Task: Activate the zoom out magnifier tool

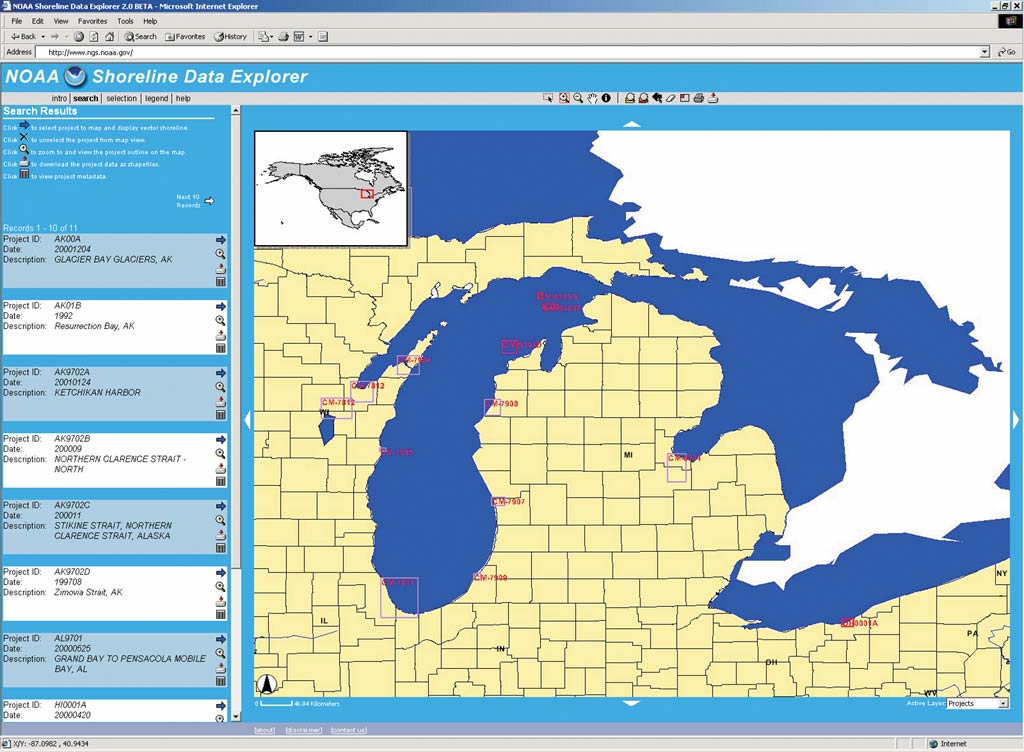Action: click(x=578, y=98)
